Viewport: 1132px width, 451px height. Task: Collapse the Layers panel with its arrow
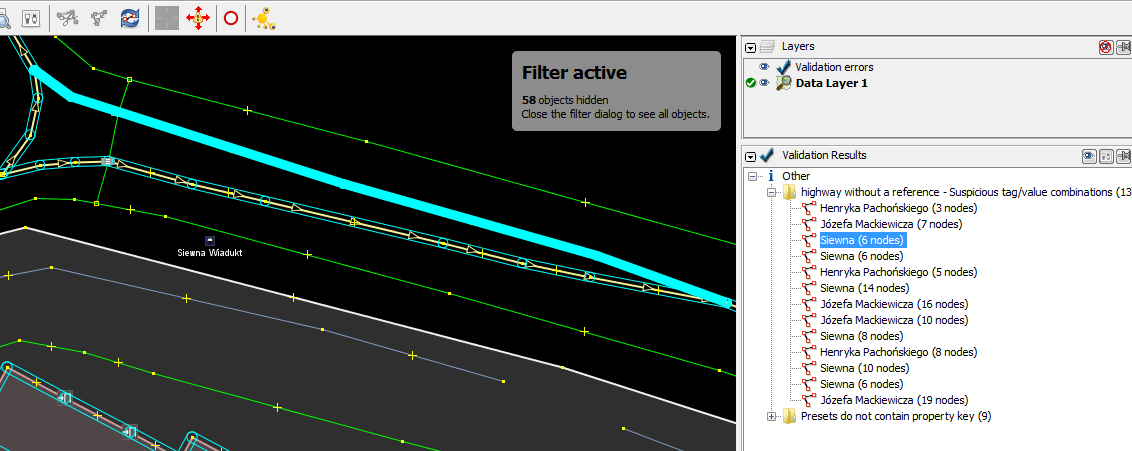click(x=751, y=47)
